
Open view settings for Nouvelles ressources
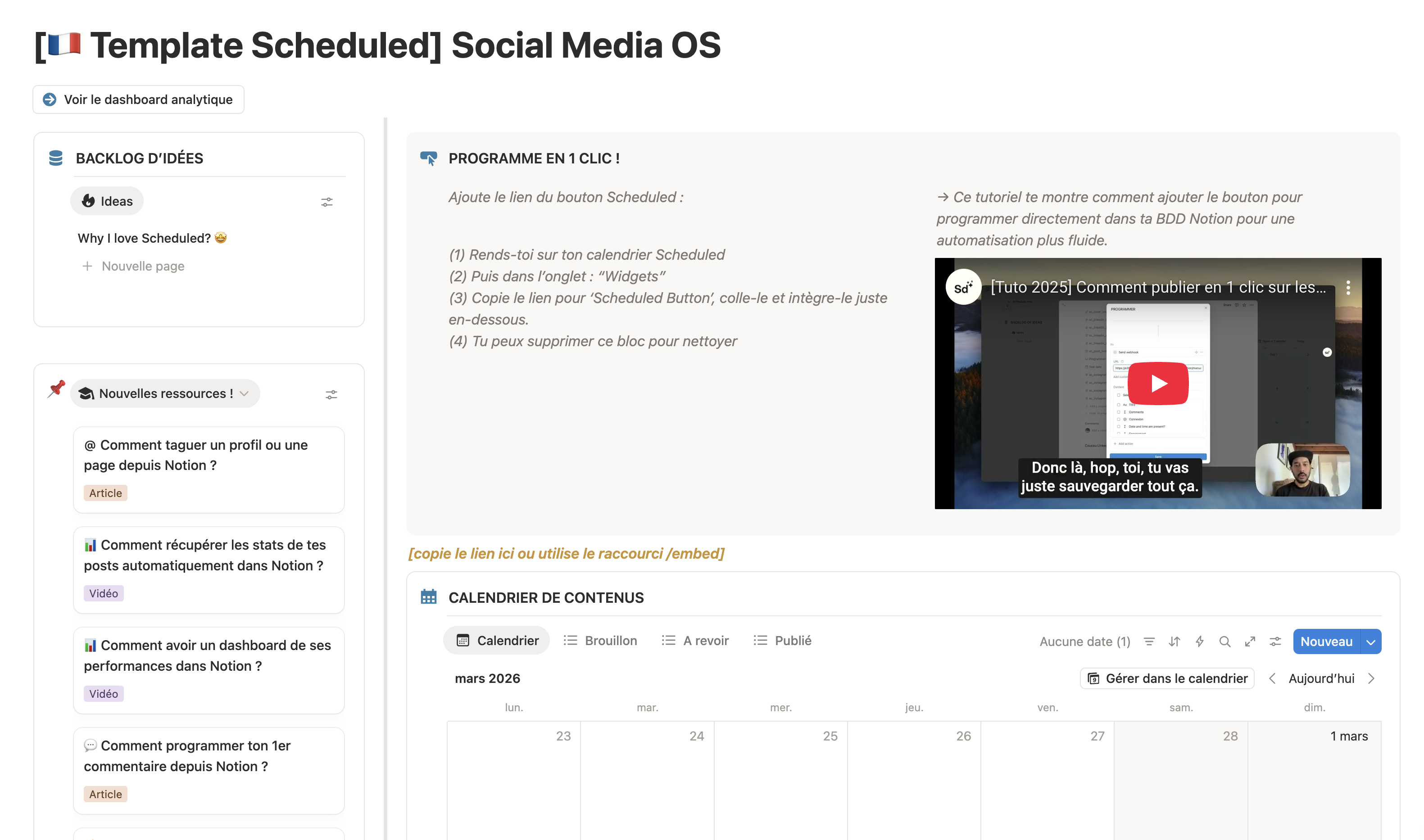pyautogui.click(x=331, y=394)
